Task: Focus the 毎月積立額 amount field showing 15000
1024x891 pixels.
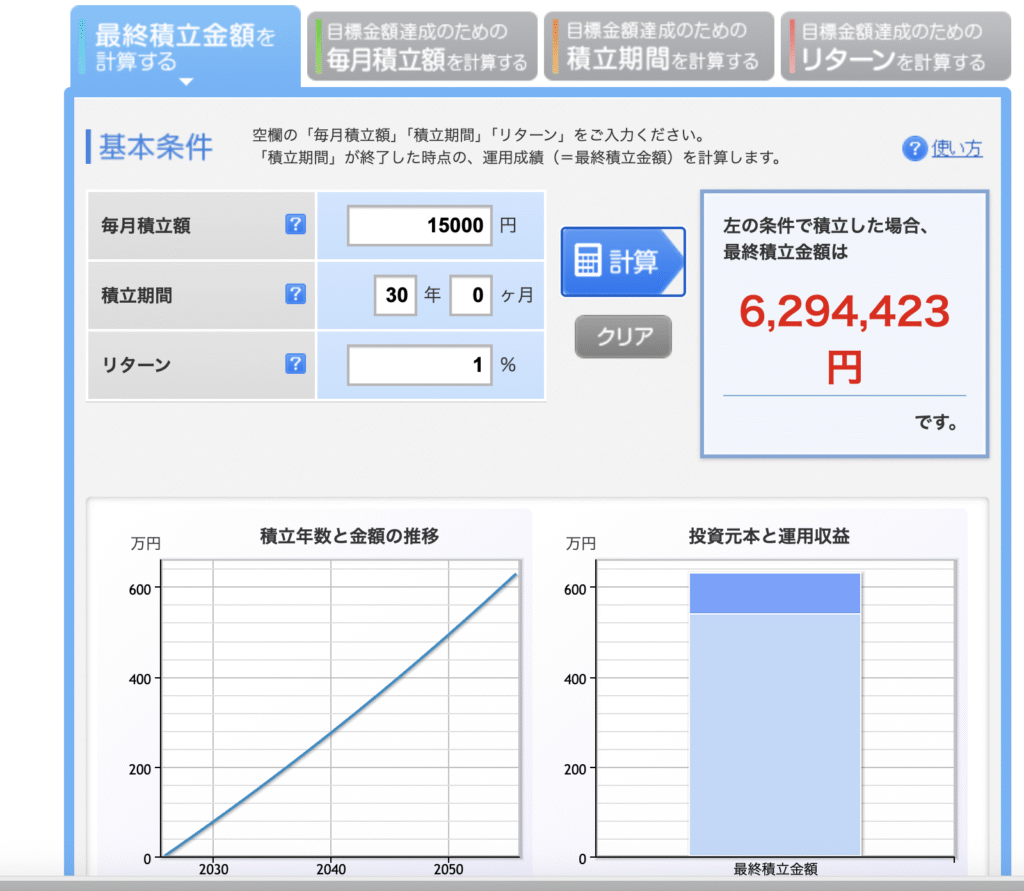Action: [x=420, y=225]
